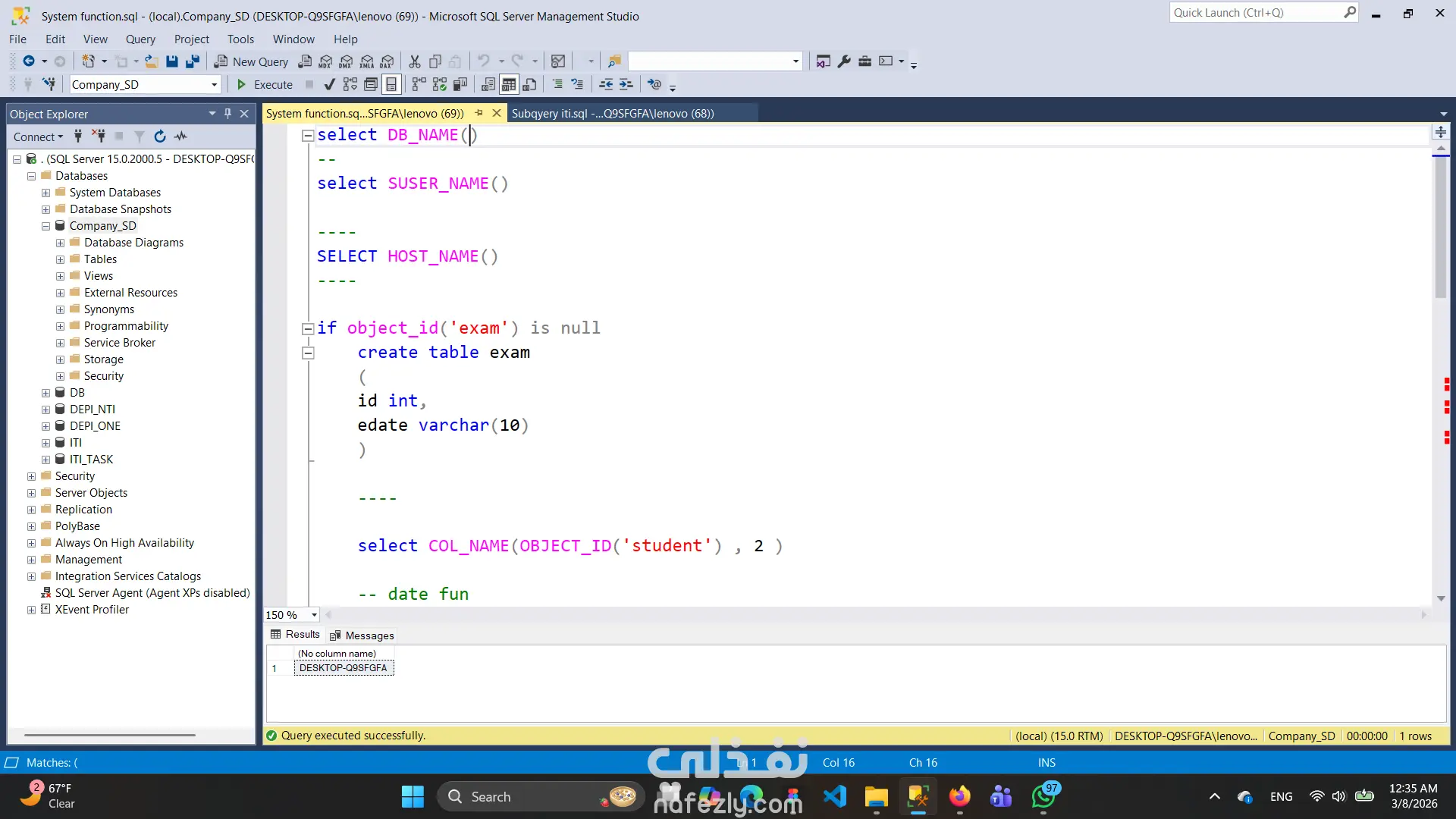Viewport: 1456px width, 819px height.
Task: Click the Programmability folder
Action: tap(126, 326)
